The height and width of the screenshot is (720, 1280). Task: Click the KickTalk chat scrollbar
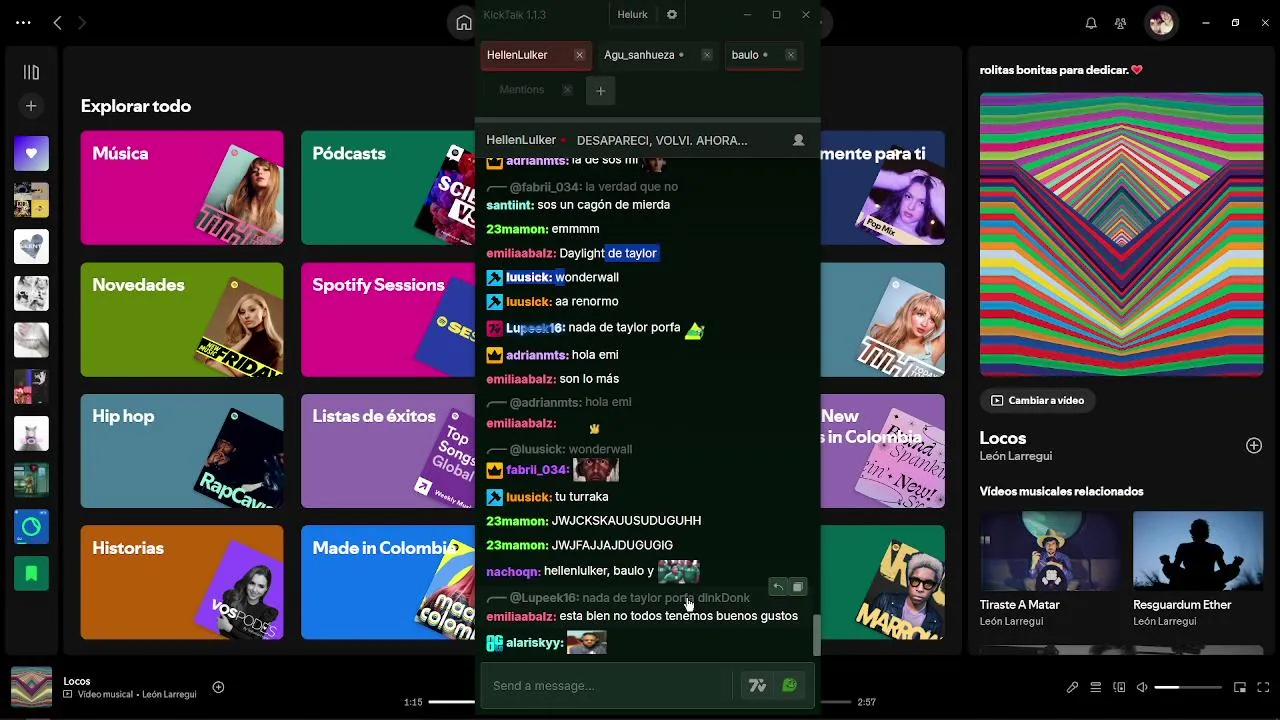click(816, 635)
